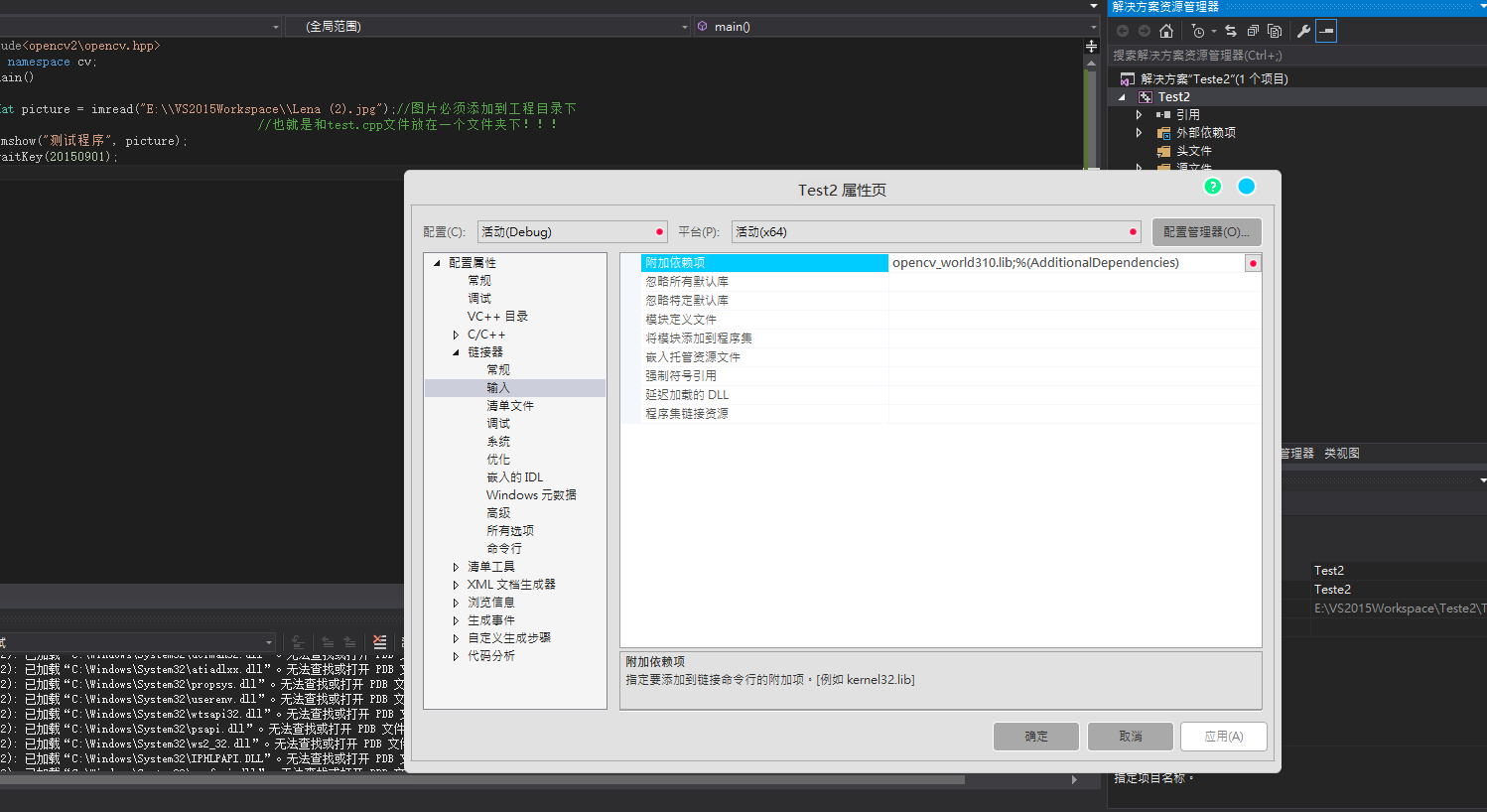
Task: Collapse the 链接器 tree node
Action: pos(456,352)
